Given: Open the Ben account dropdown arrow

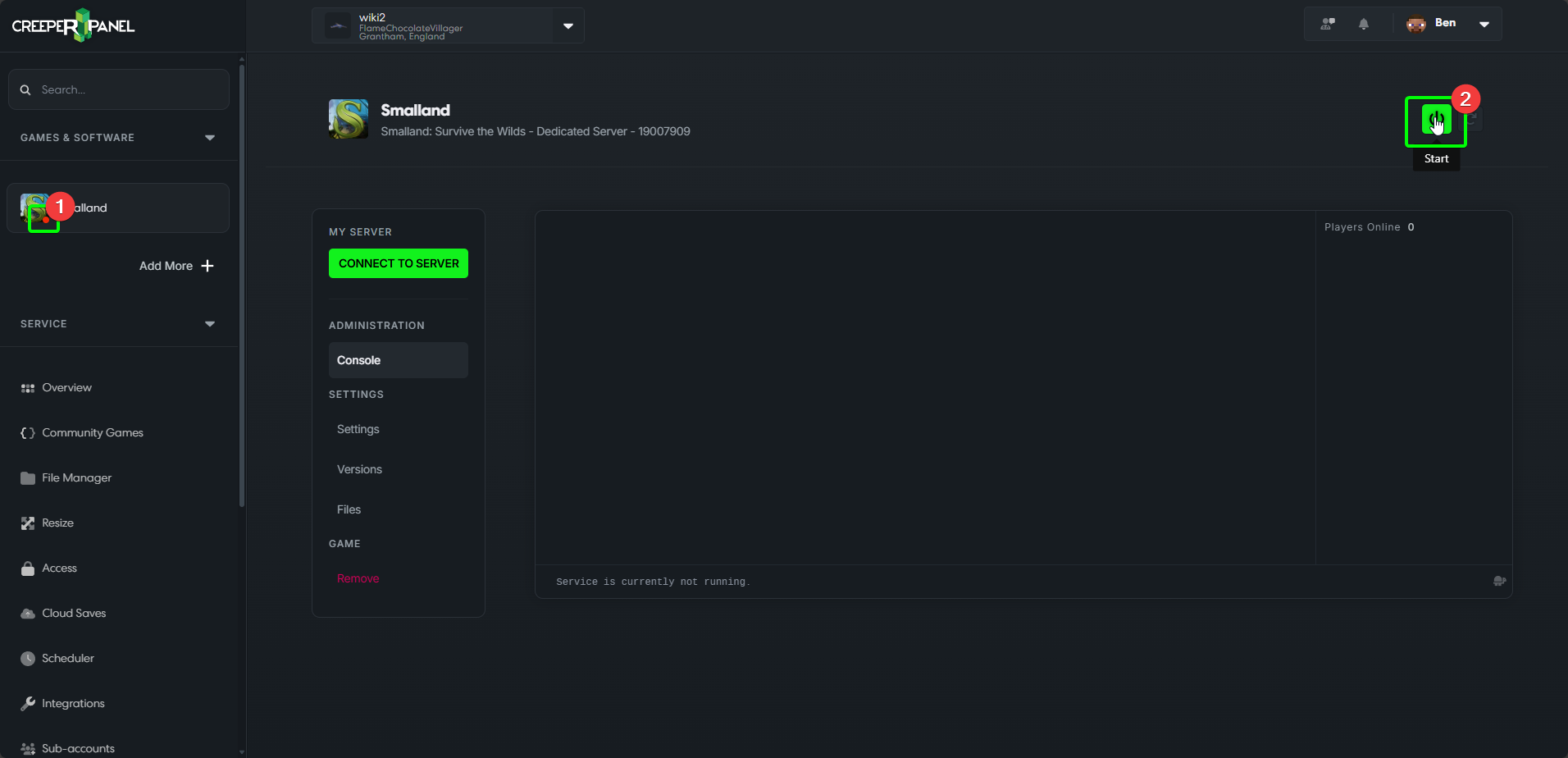Looking at the screenshot, I should pyautogui.click(x=1484, y=24).
